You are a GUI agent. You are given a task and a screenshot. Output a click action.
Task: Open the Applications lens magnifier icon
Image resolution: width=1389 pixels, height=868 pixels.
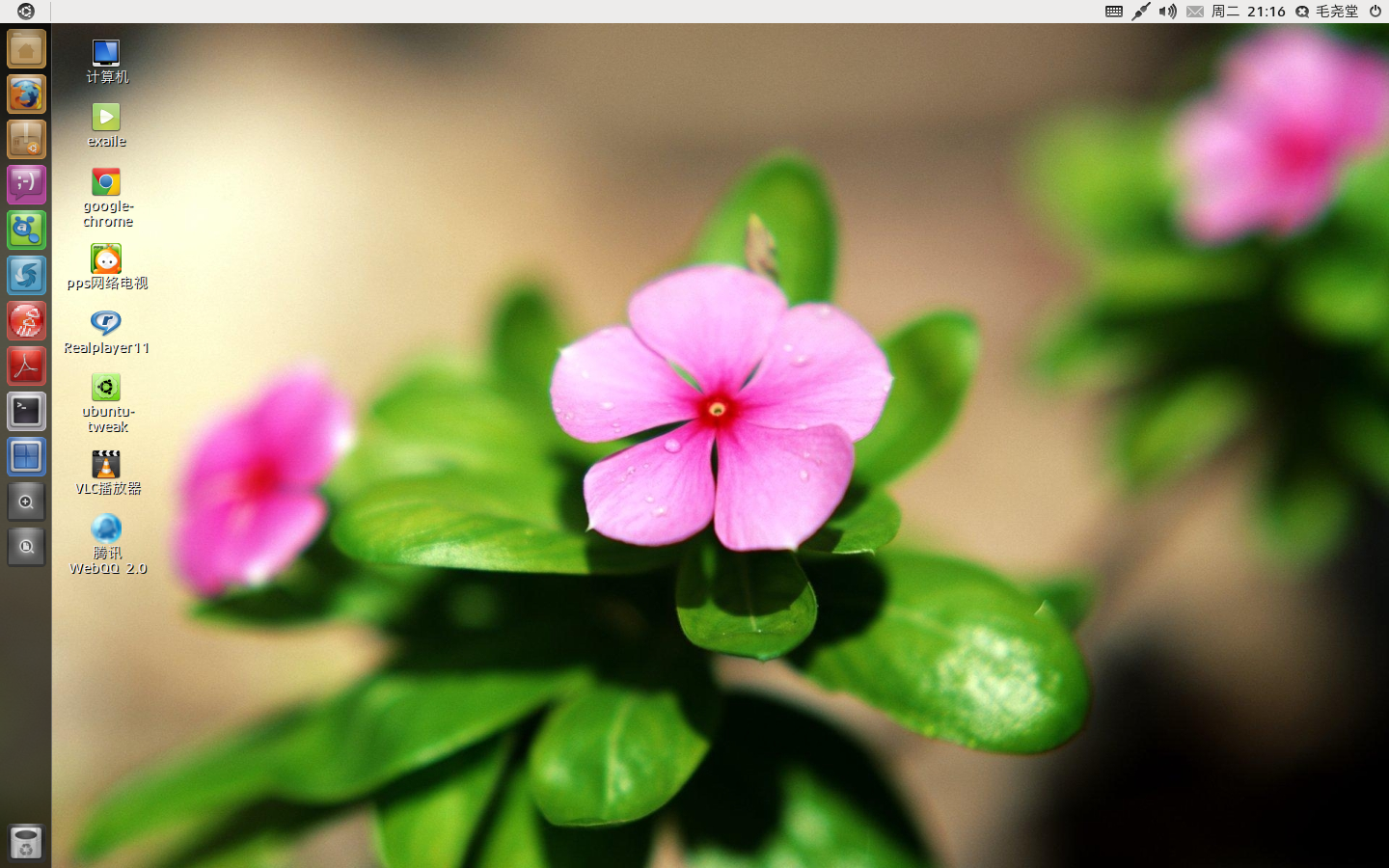[26, 502]
